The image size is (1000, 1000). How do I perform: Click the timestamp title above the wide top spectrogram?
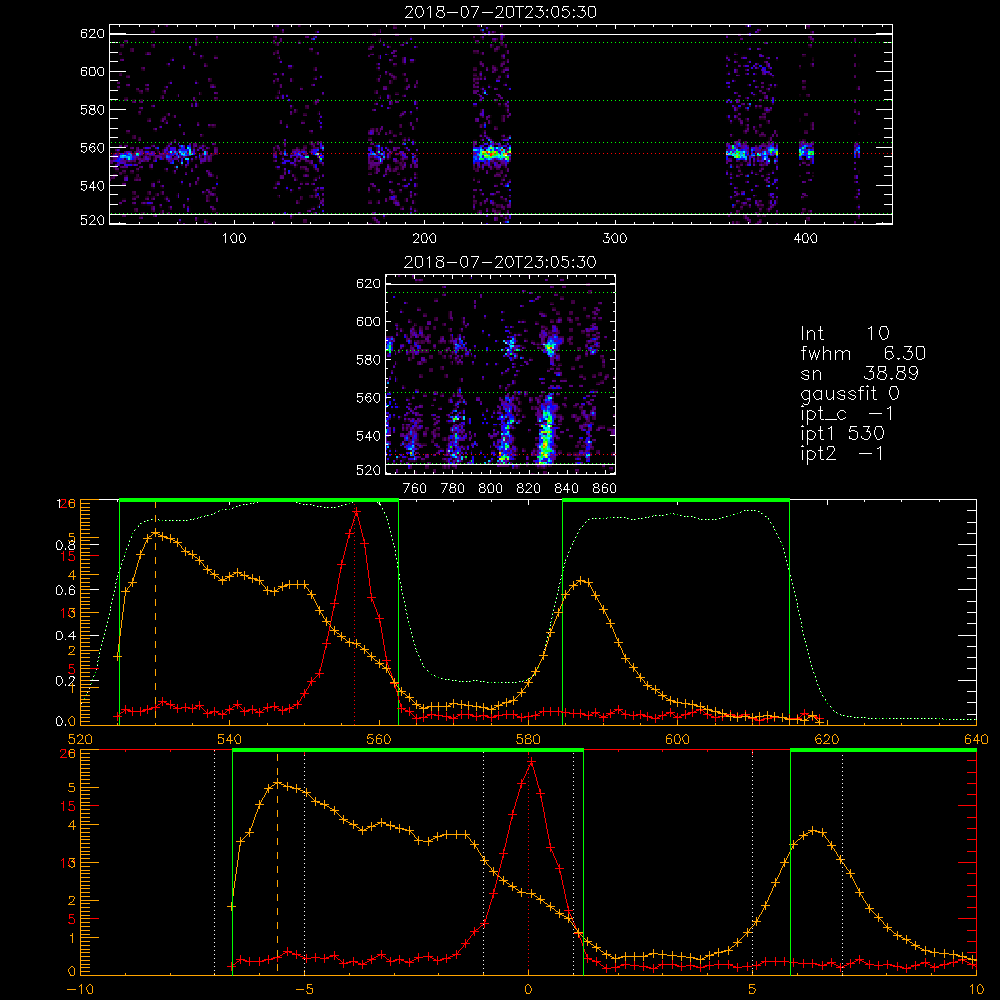coord(500,12)
